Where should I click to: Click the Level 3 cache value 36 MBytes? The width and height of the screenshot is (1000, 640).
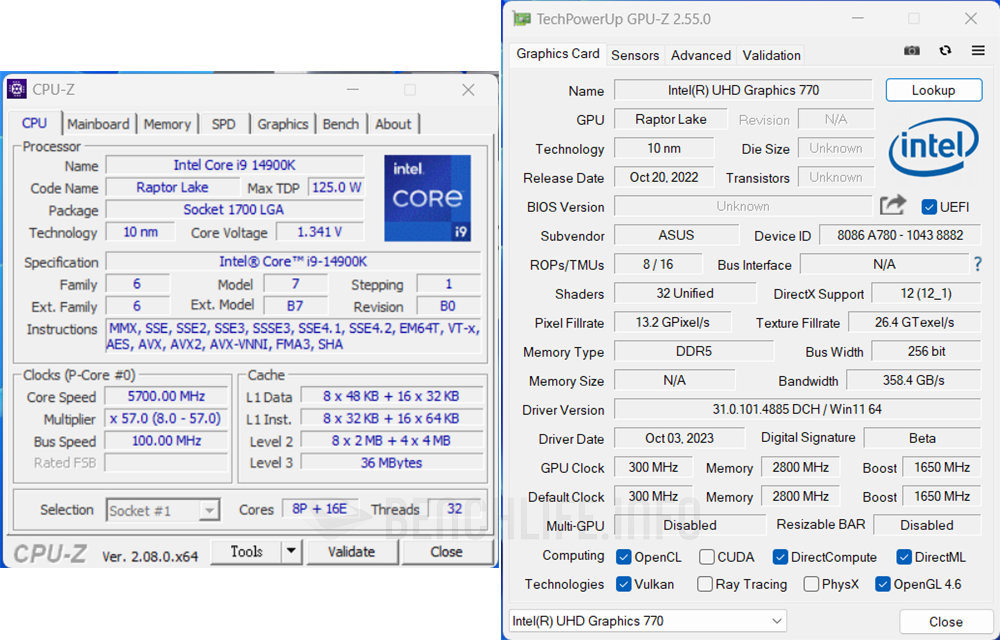pos(392,463)
